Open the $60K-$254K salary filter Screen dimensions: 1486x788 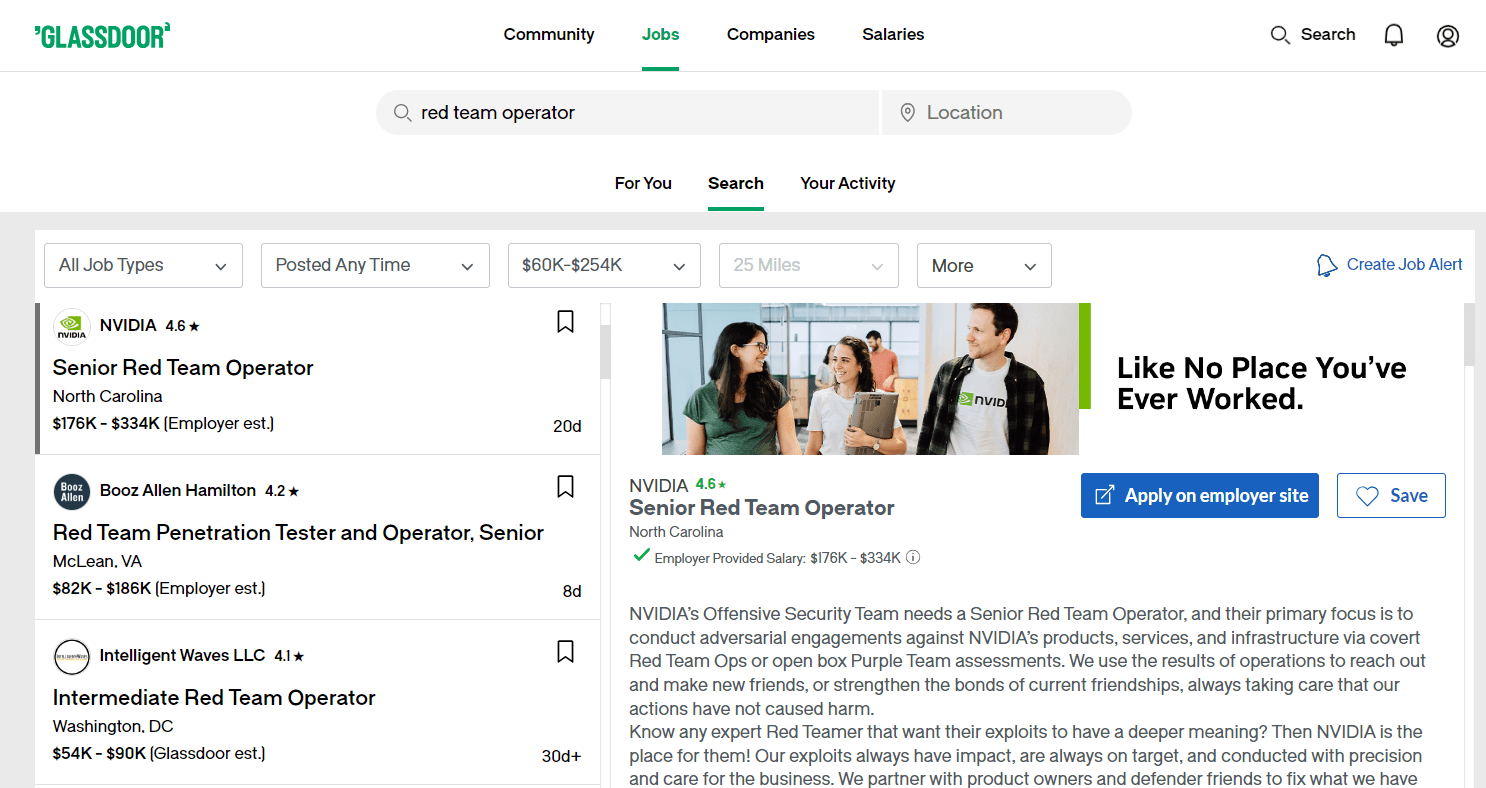604,265
